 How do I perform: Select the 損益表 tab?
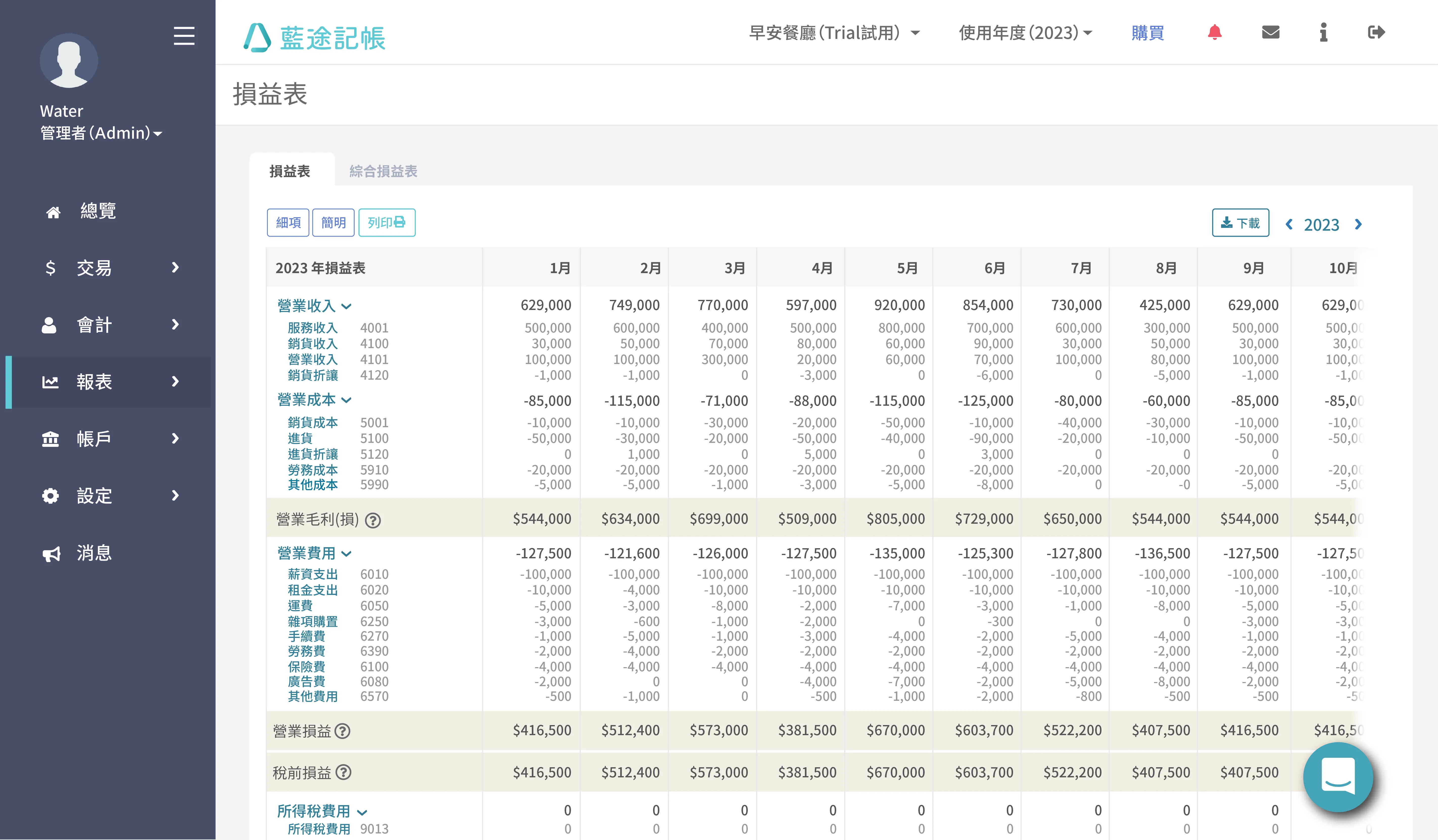290,171
